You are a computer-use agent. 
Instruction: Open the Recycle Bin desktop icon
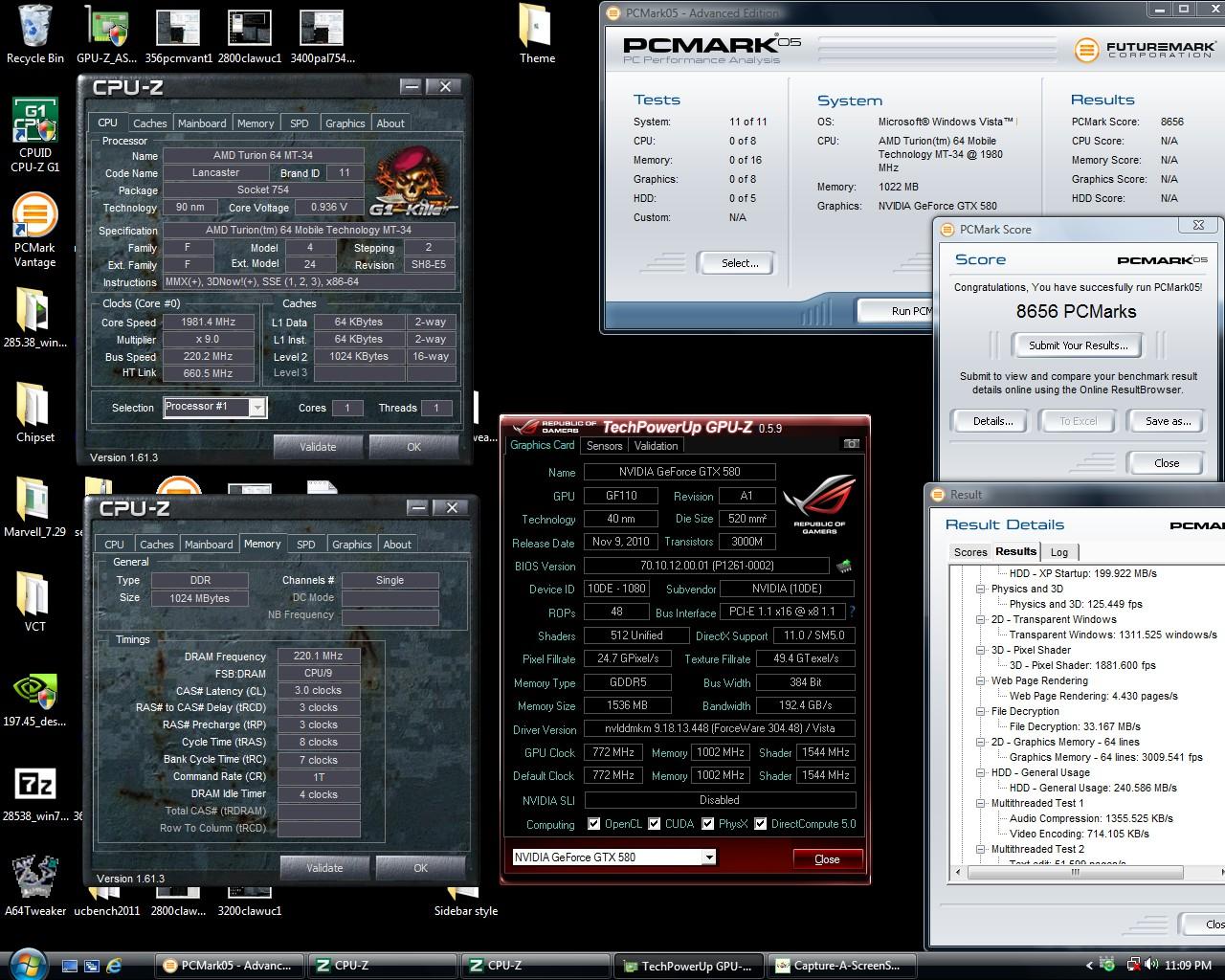(34, 34)
